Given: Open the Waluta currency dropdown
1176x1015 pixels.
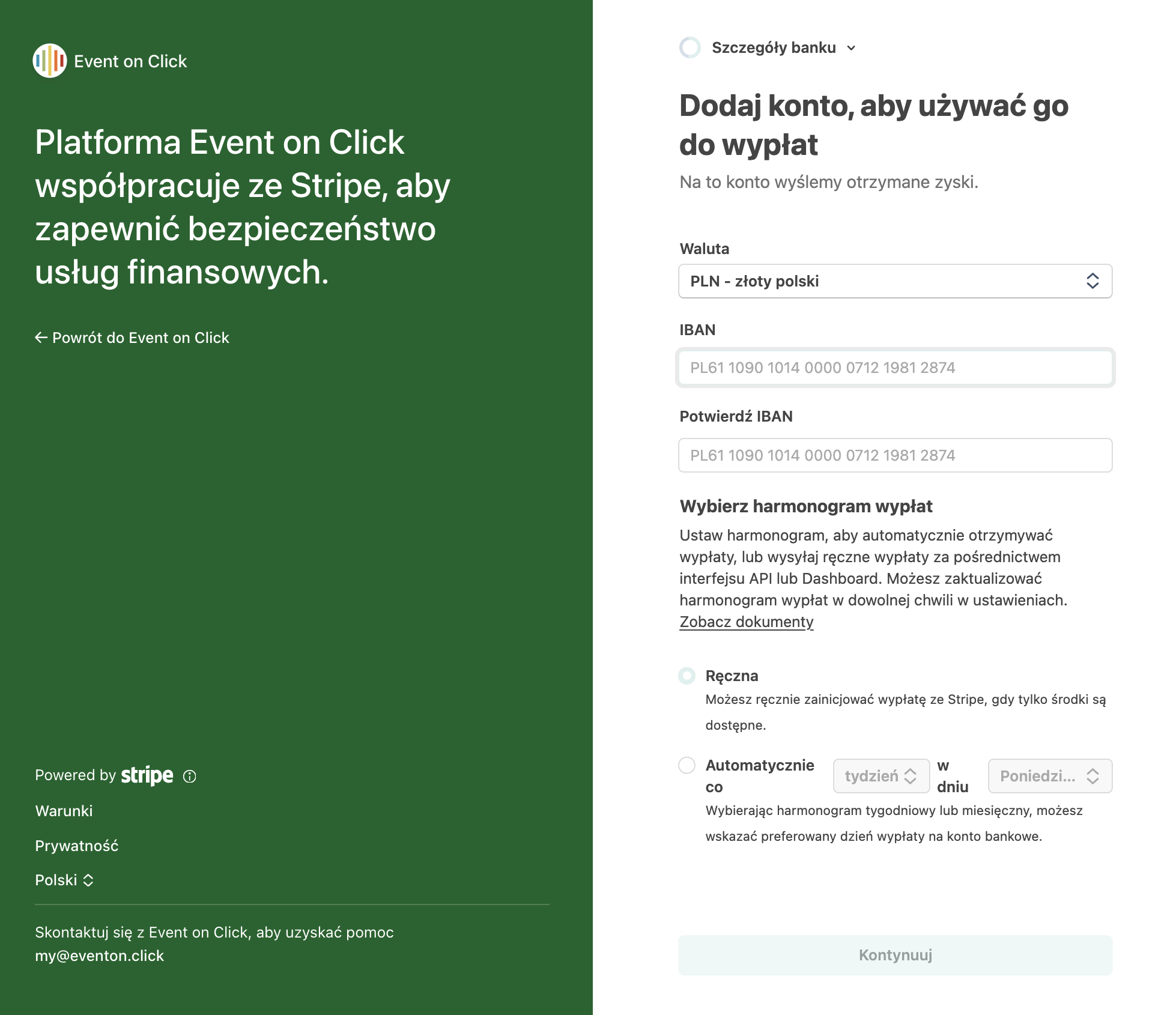Looking at the screenshot, I should click(895, 281).
